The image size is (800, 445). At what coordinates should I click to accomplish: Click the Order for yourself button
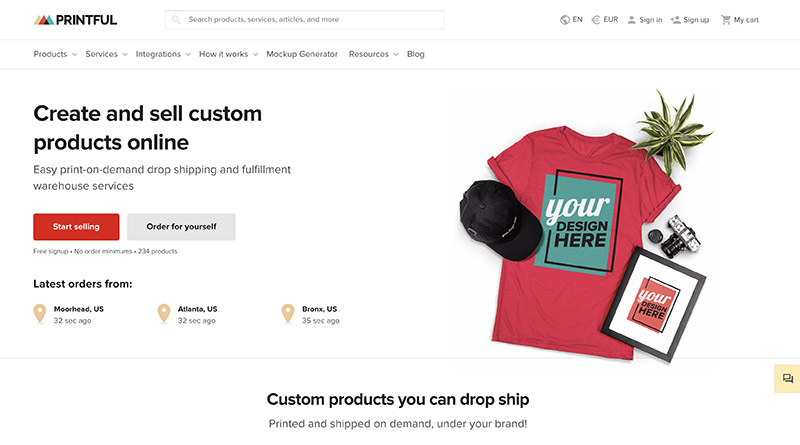[x=181, y=227]
